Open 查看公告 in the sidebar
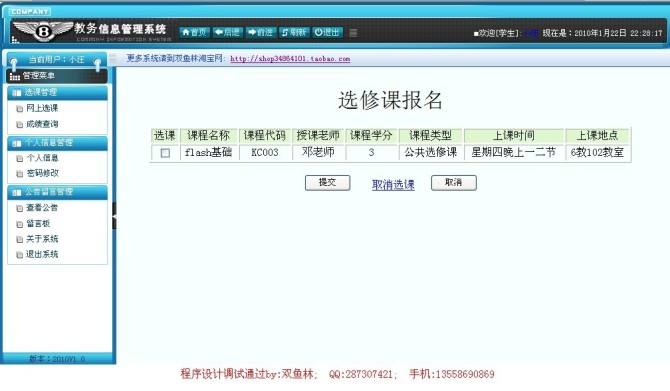The image size is (670, 391). click(42, 208)
